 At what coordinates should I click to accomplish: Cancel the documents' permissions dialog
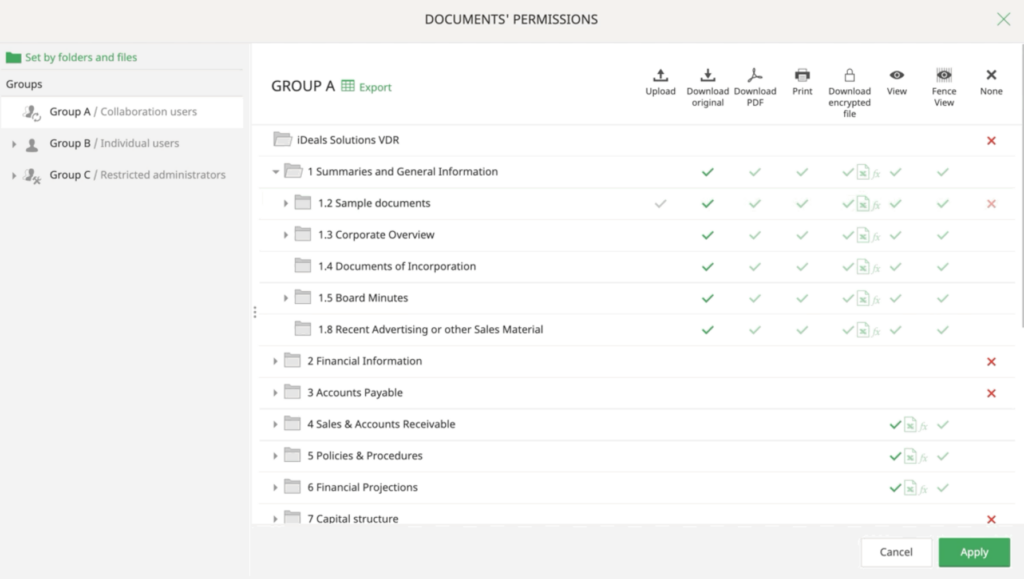click(896, 551)
